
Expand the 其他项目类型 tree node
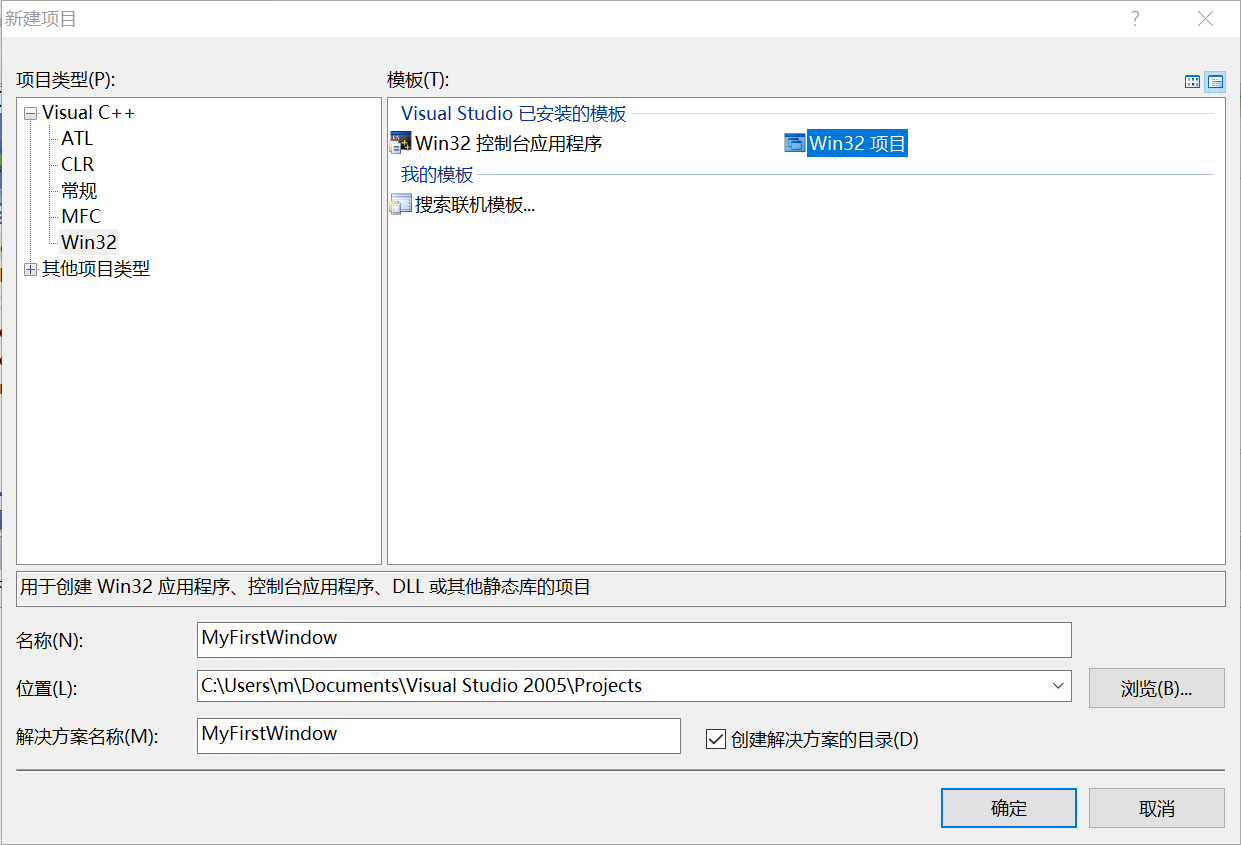[31, 269]
